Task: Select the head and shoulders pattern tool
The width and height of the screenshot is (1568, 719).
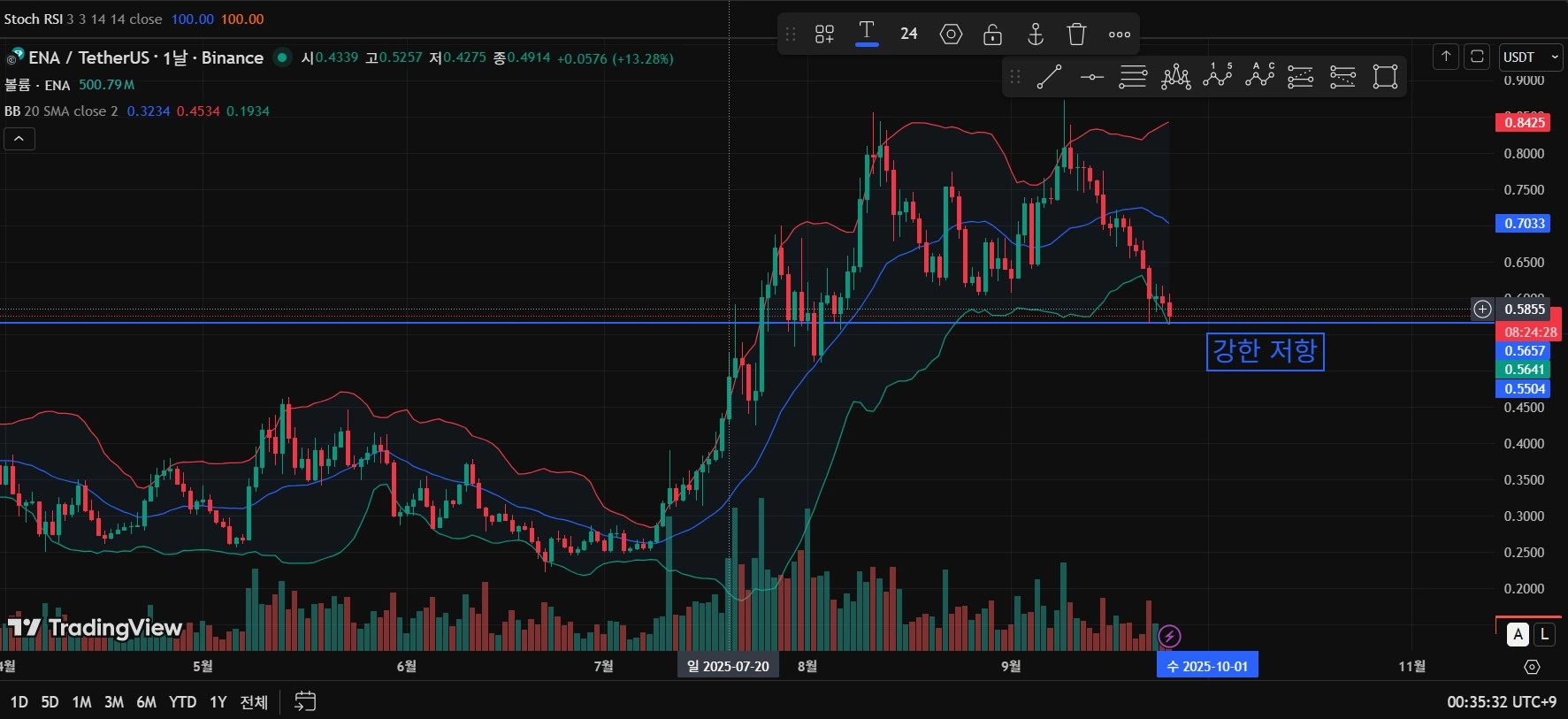Action: coord(1175,77)
